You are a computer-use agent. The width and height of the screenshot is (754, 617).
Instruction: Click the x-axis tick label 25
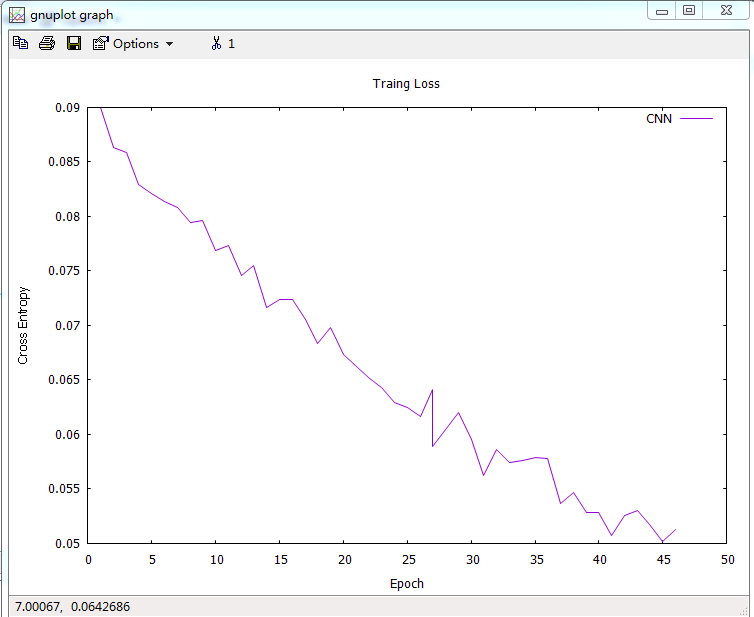pyautogui.click(x=409, y=560)
